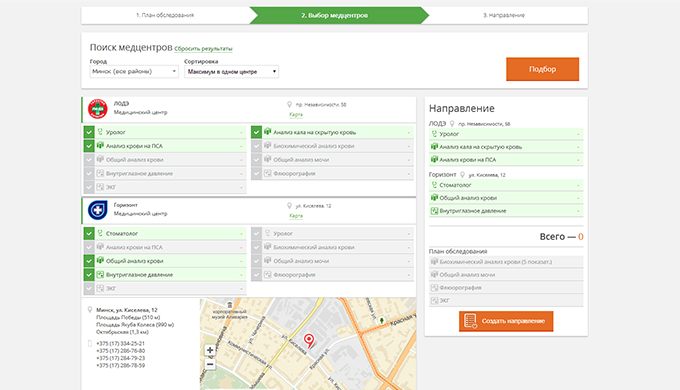680x390 pixels.
Task: Open Карта link for ЛОДЭ
Action: pyautogui.click(x=296, y=115)
